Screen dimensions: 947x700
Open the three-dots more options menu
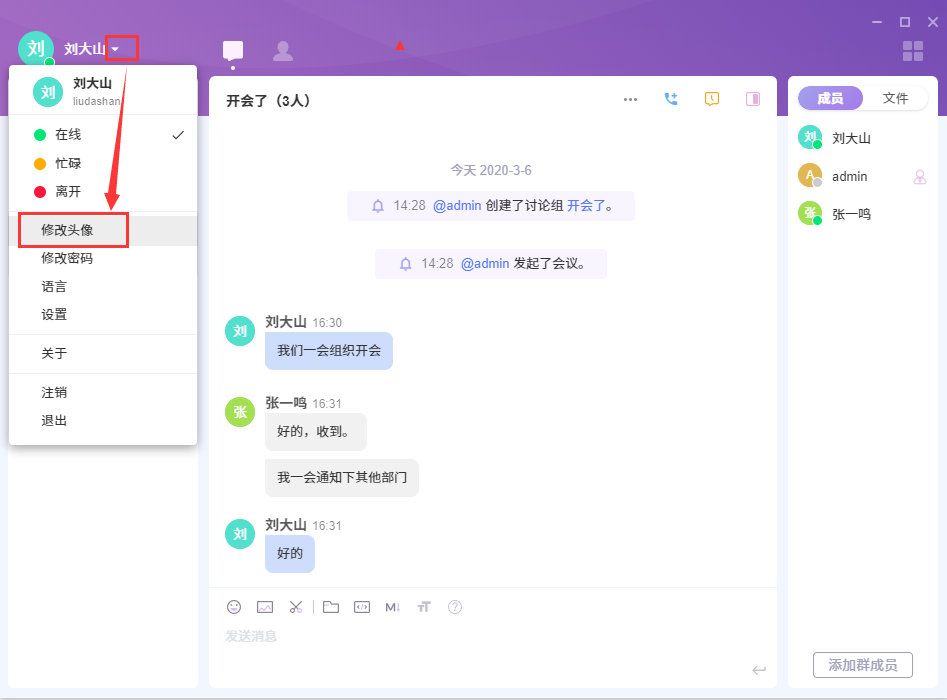pos(630,99)
